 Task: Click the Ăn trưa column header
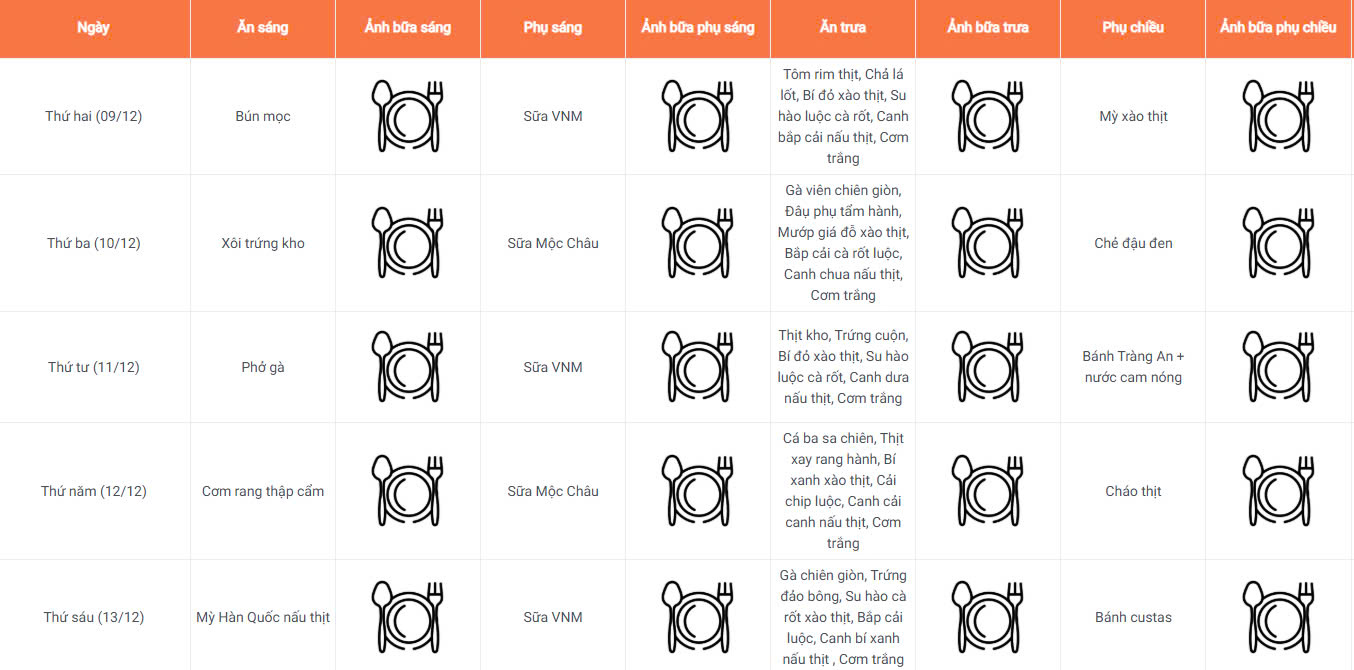843,28
